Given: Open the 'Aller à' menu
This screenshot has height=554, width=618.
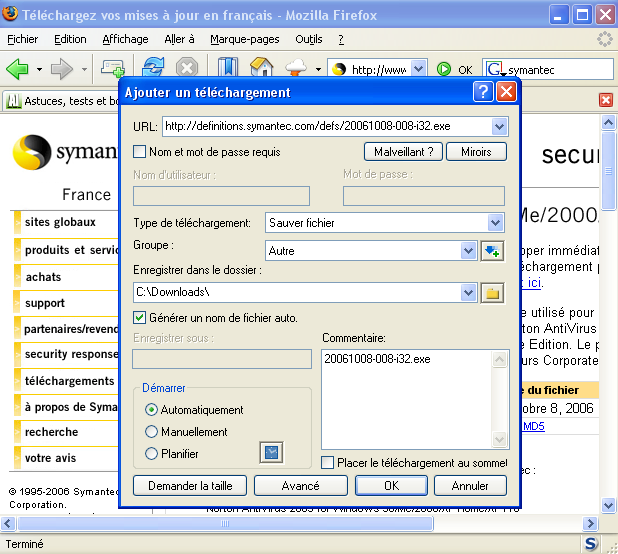Looking at the screenshot, I should [179, 39].
